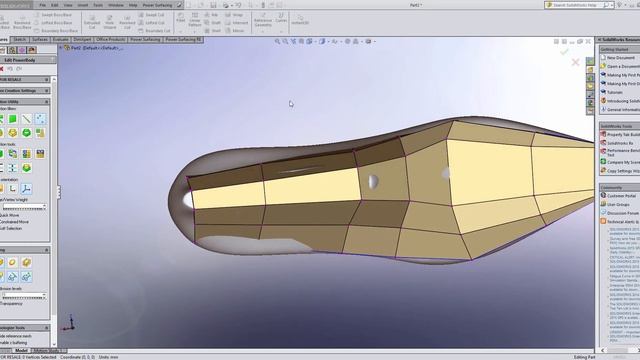The width and height of the screenshot is (640, 360).
Task: Open the Fillet dropdown arrow
Action: pyautogui.click(x=180, y=31)
